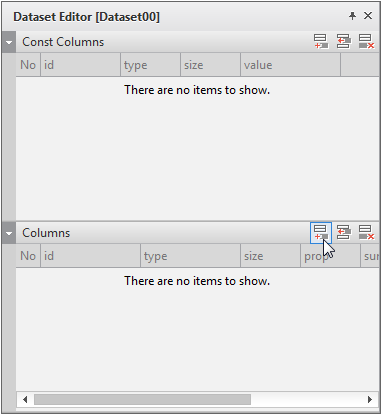Pin the Dataset Editor panel

point(352,16)
